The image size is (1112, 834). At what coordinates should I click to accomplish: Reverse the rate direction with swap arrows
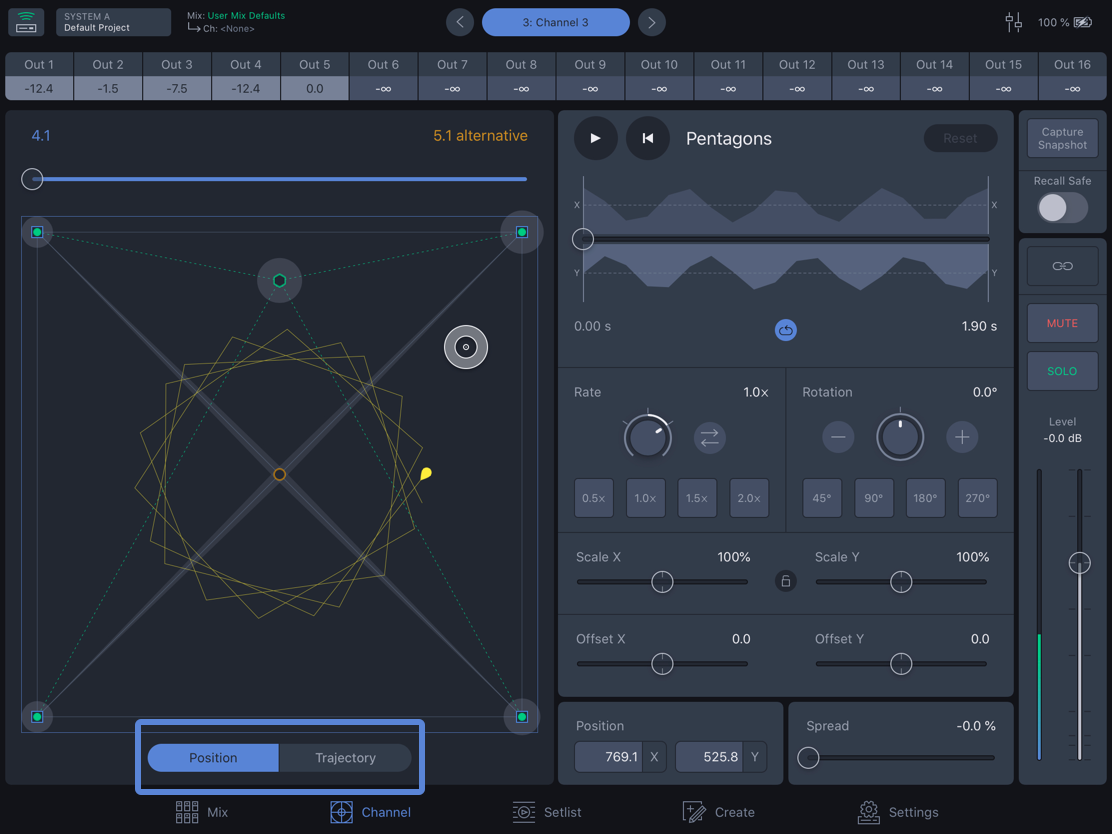[x=709, y=438]
